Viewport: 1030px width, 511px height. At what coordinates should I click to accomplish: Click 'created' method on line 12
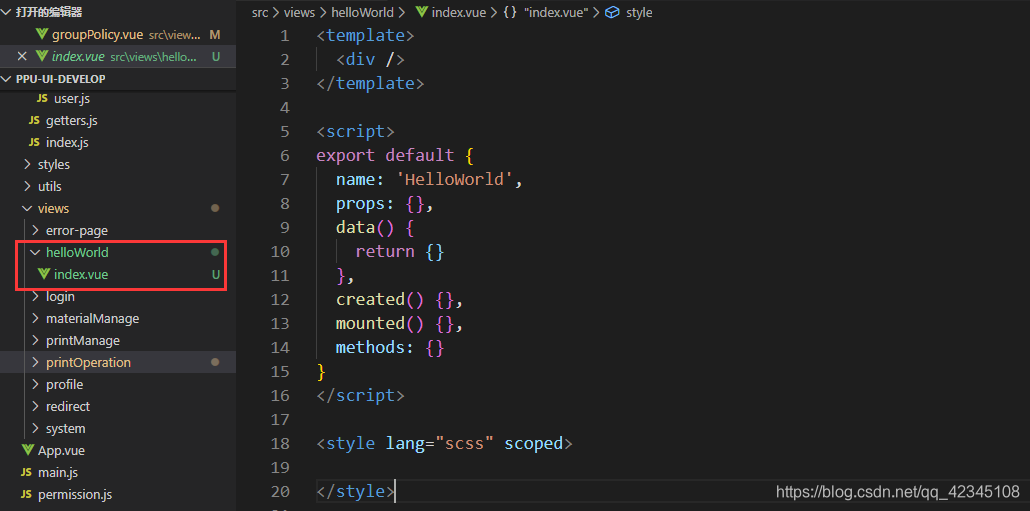point(370,300)
